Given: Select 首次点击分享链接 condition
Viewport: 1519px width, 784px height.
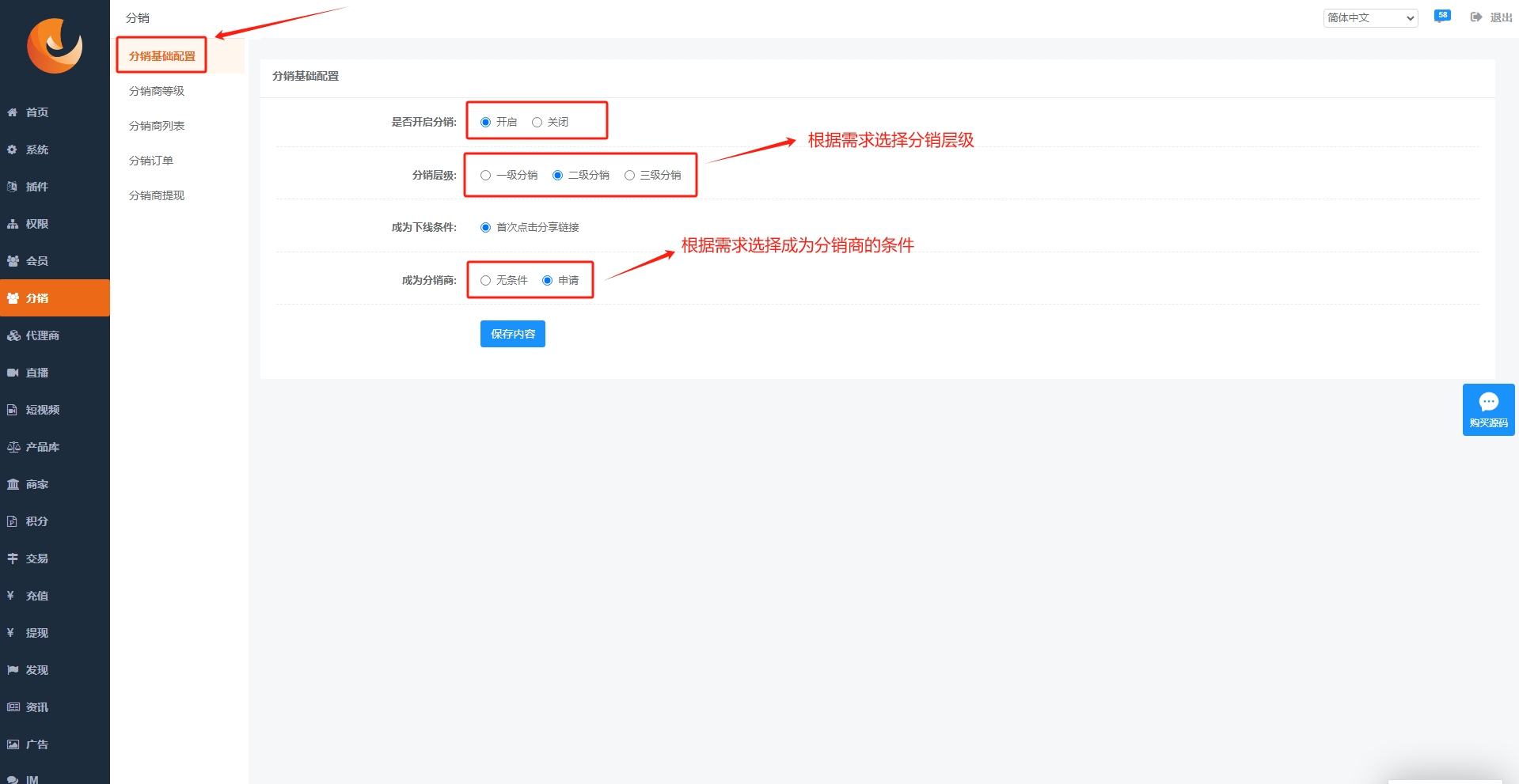Looking at the screenshot, I should [x=485, y=227].
